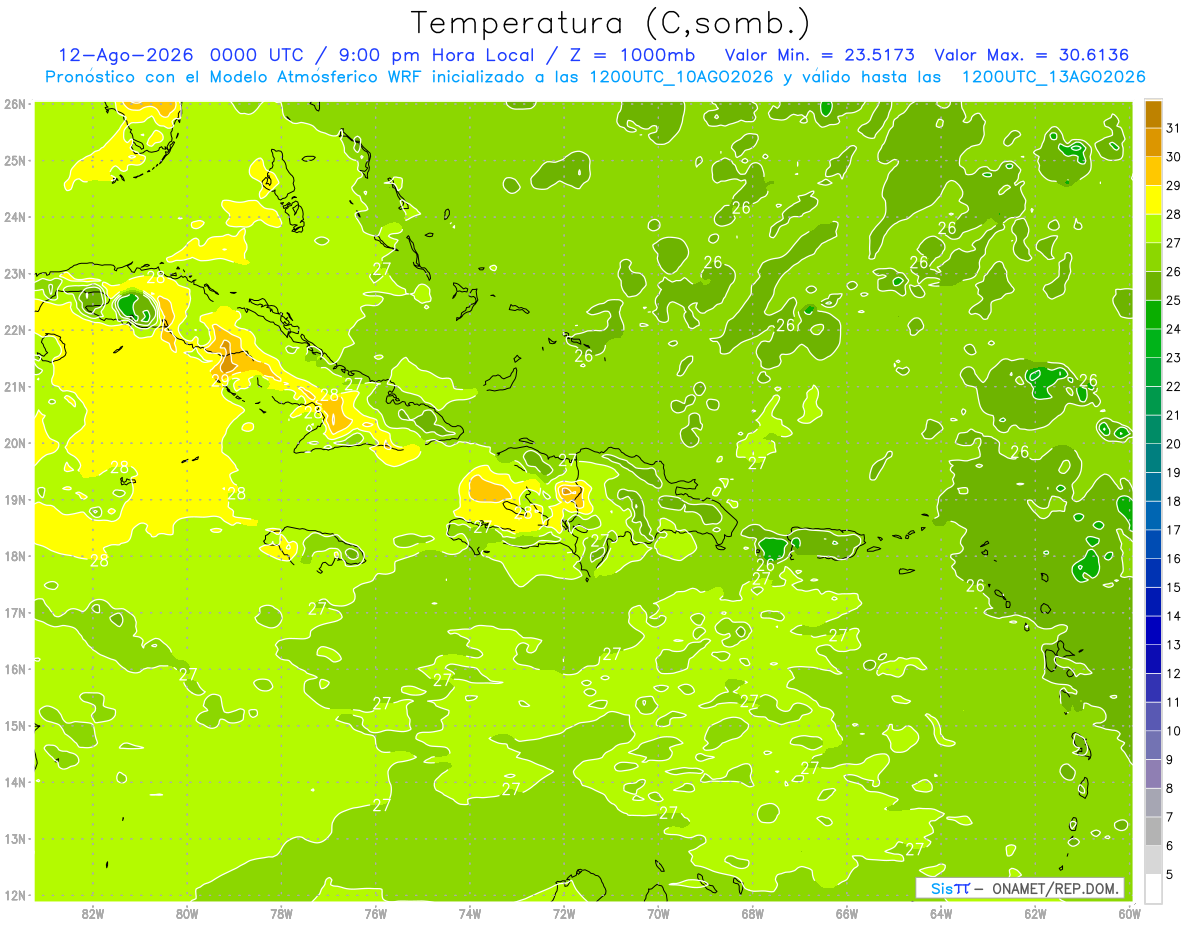Click the 14N latitude axis label
The width and height of the screenshot is (1200, 927).
pos(15,782)
